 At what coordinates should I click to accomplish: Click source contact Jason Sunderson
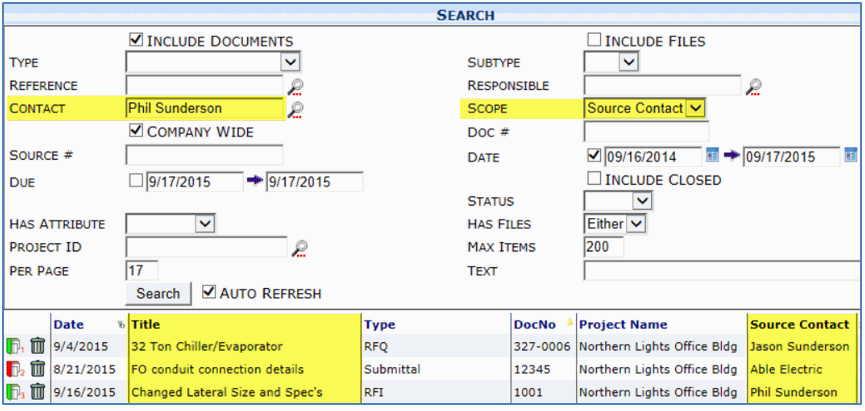pyautogui.click(x=799, y=346)
